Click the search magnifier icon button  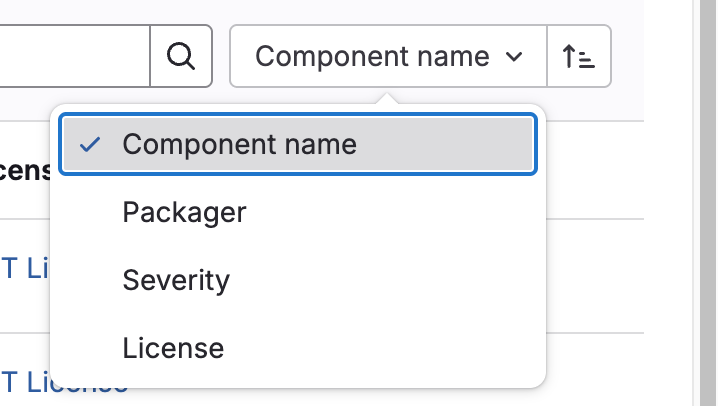click(x=181, y=56)
